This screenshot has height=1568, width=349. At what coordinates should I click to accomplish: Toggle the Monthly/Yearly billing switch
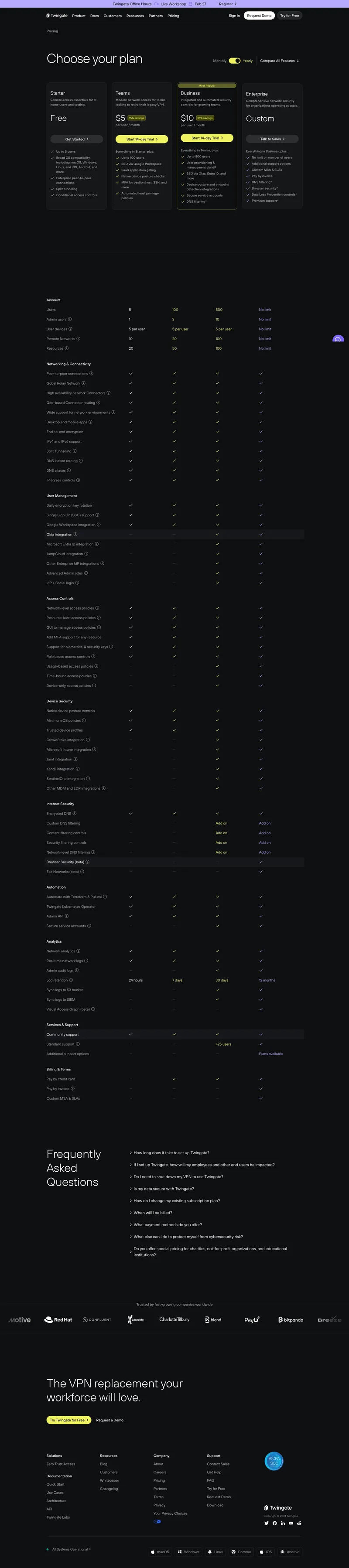(235, 61)
